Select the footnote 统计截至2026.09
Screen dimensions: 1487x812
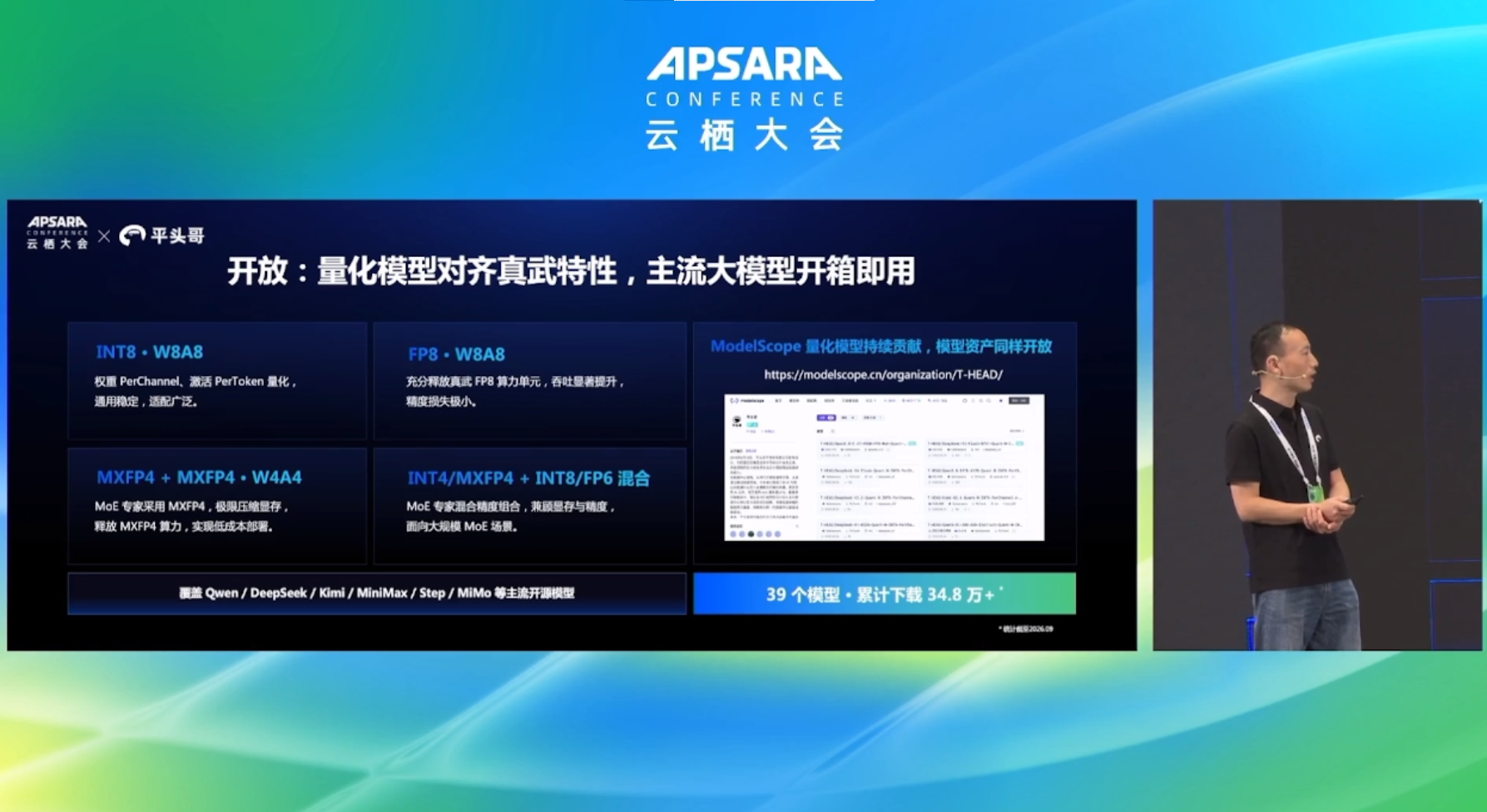[1026, 629]
